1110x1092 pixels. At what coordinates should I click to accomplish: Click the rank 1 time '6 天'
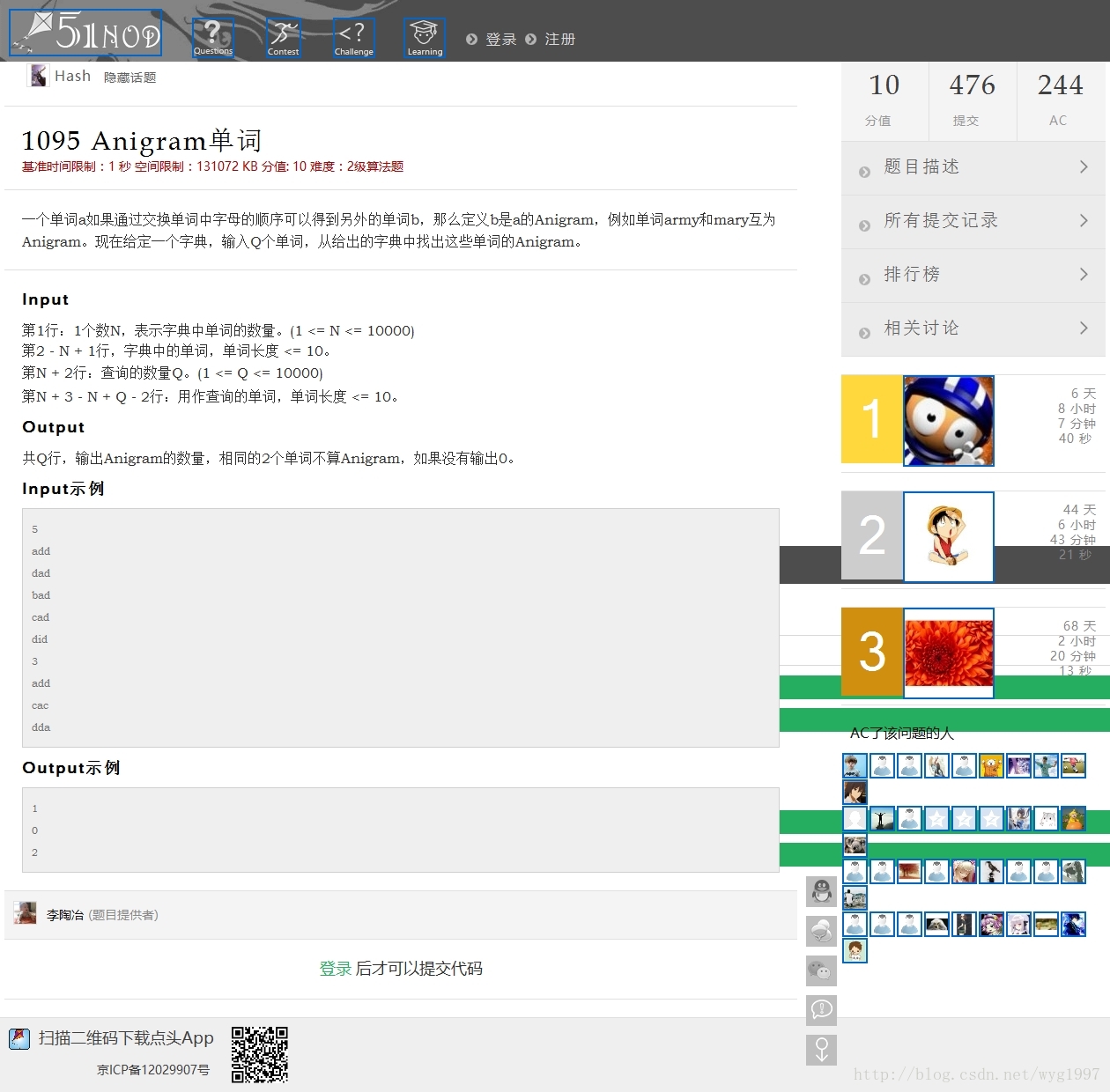(1084, 394)
